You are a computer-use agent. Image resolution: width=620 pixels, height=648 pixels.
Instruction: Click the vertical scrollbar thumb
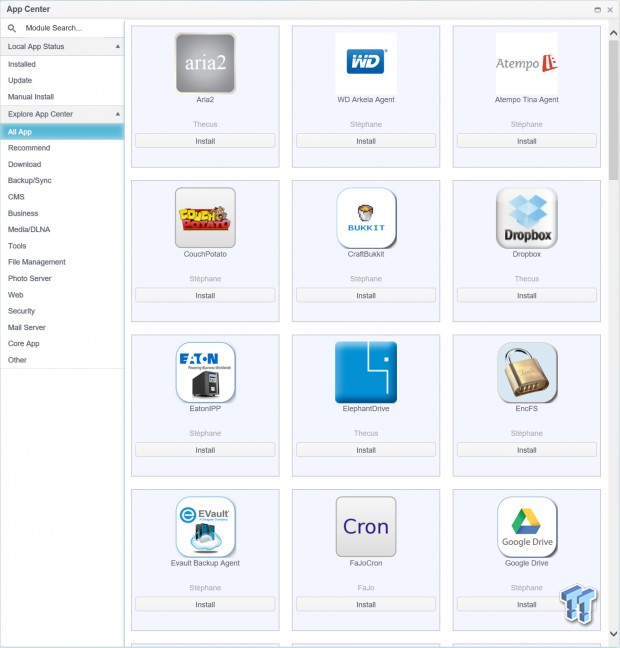[x=613, y=110]
